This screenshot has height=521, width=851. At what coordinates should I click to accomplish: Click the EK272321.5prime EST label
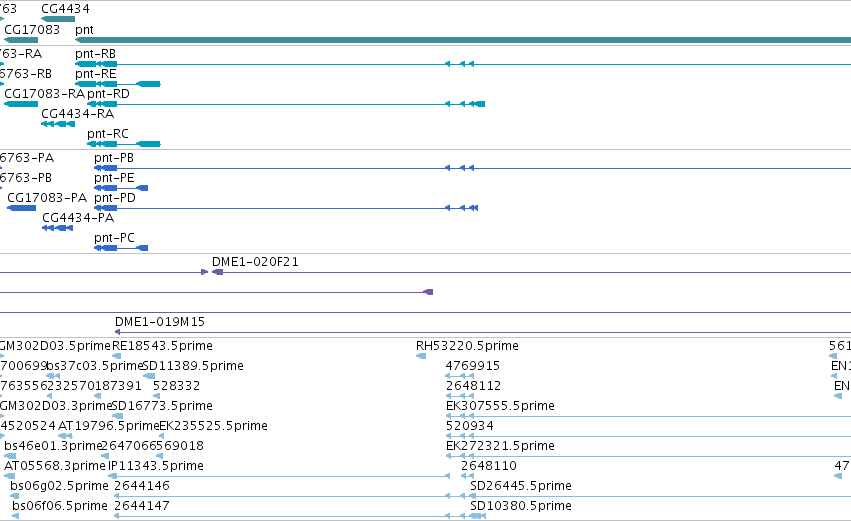pyautogui.click(x=500, y=447)
